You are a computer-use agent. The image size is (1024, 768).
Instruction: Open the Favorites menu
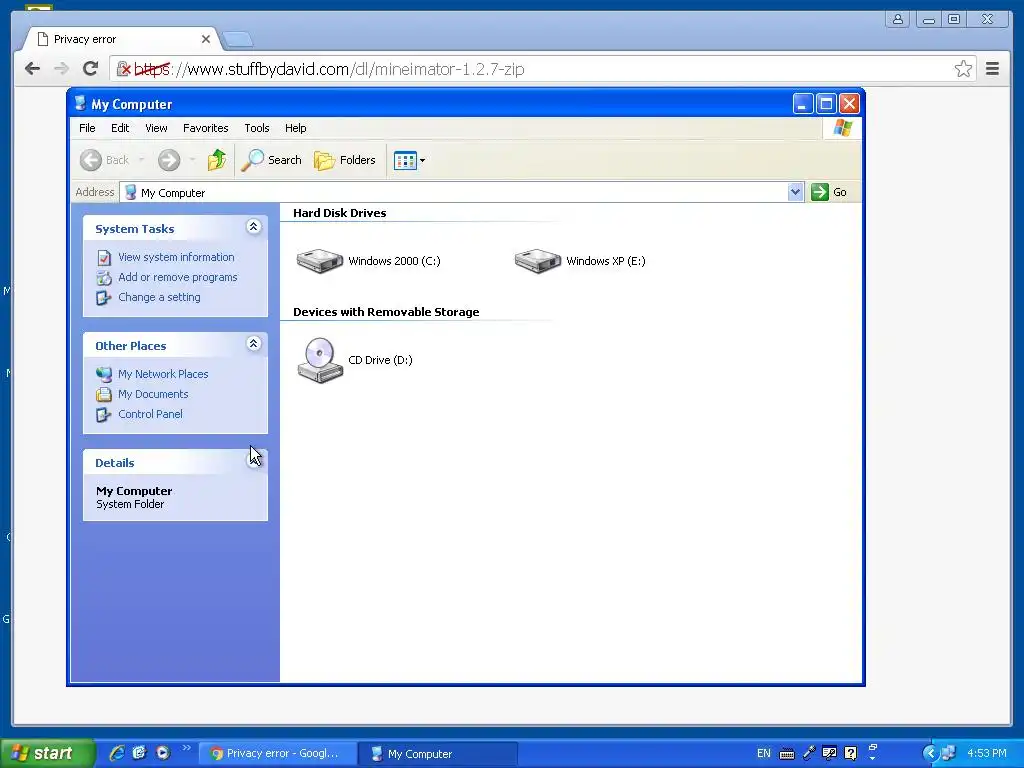click(206, 128)
